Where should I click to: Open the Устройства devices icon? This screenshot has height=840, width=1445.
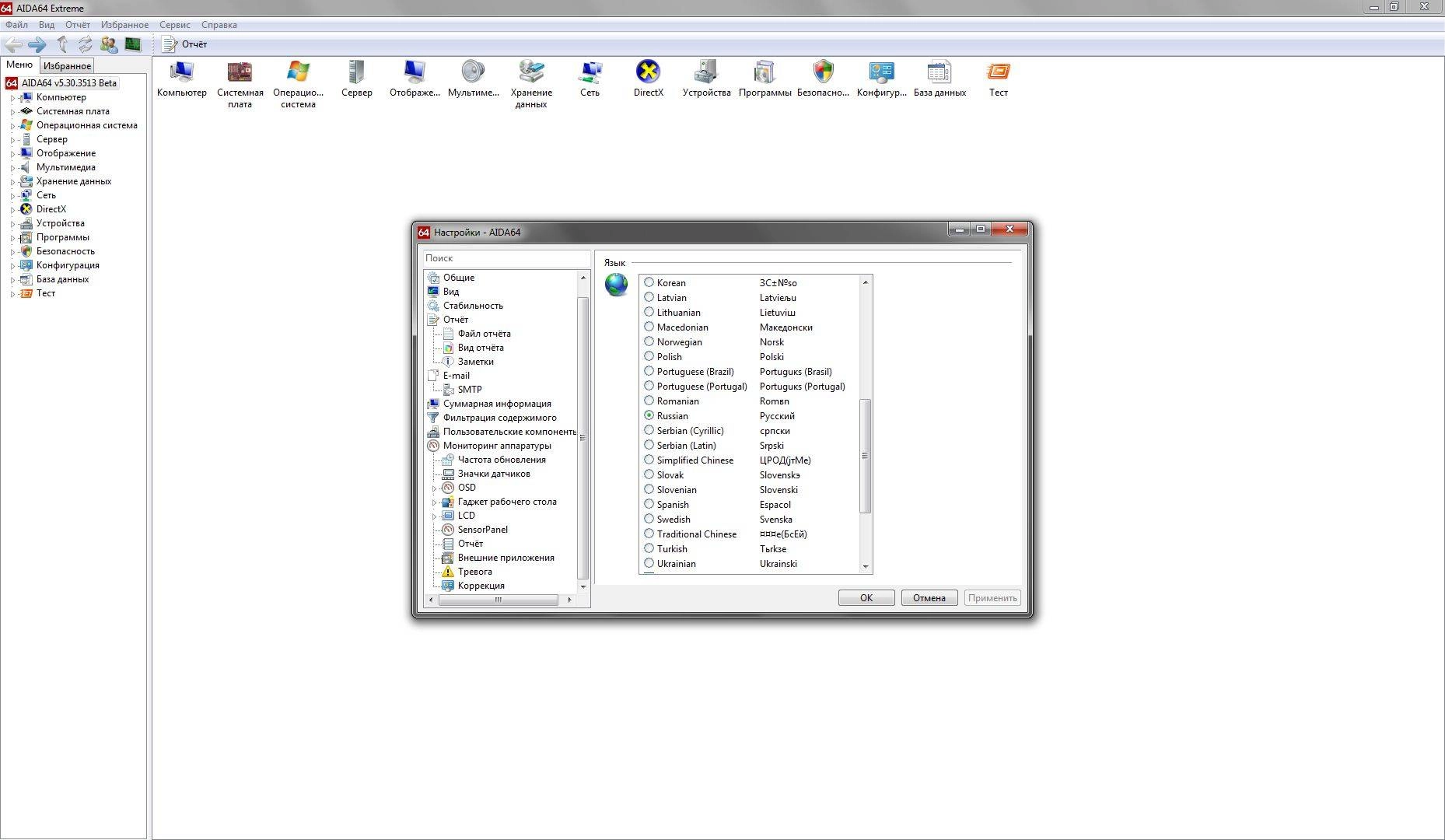tap(706, 79)
